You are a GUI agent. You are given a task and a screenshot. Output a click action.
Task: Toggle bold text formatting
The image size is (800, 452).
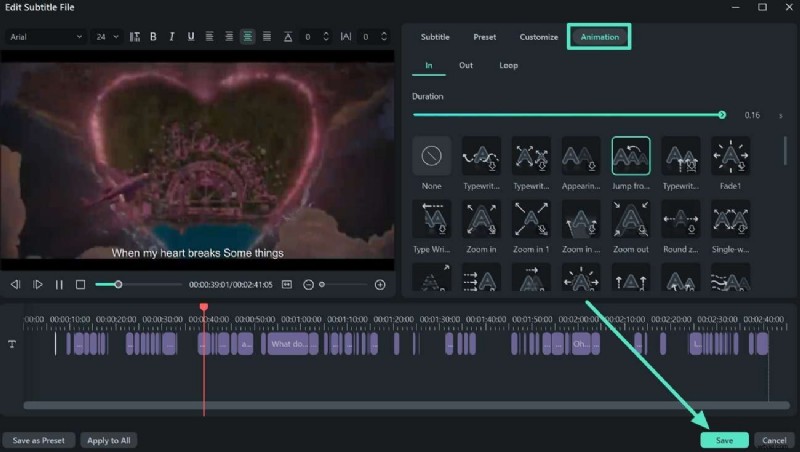153,37
